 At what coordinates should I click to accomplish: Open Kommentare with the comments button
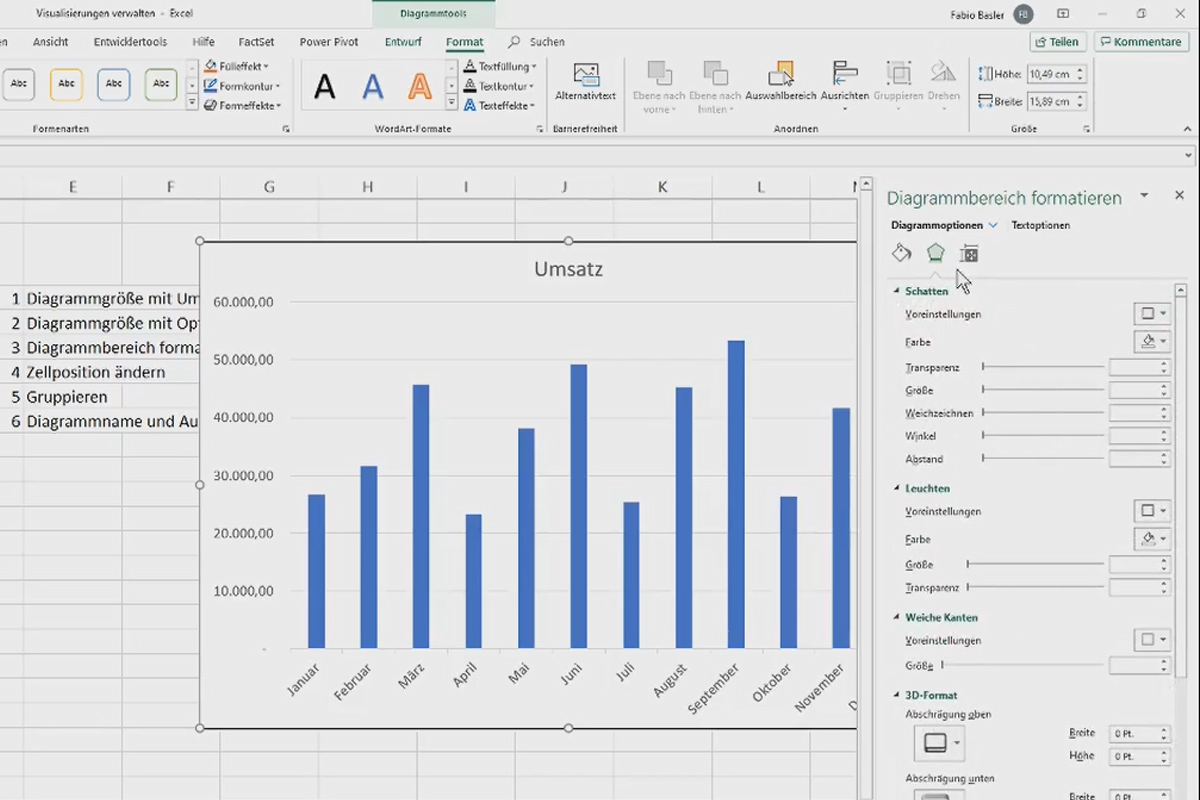[1141, 41]
